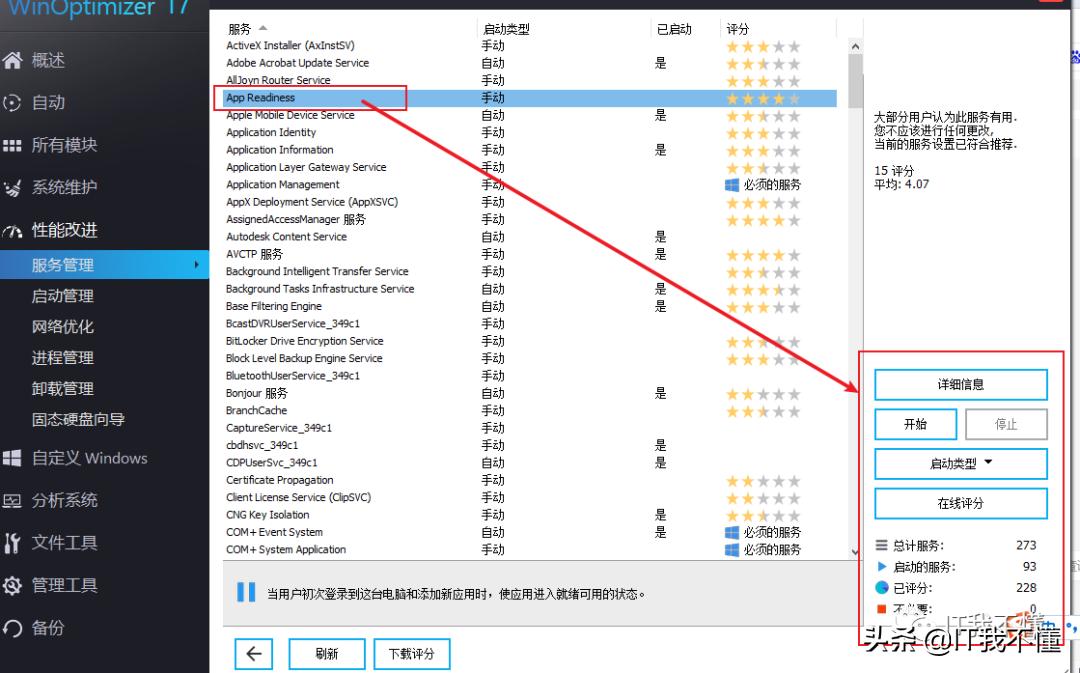Click the 刷新 button
1080x673 pixels.
tap(326, 653)
